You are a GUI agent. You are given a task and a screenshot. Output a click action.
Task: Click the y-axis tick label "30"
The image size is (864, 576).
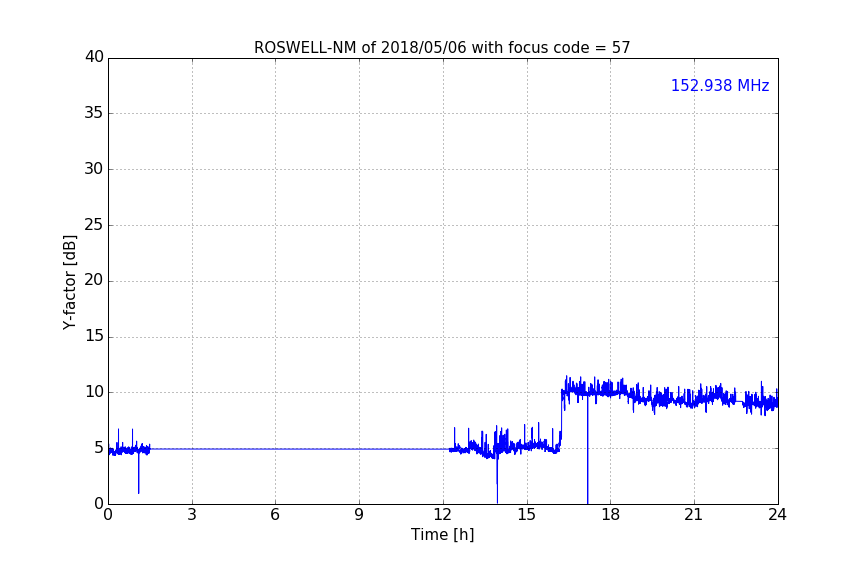94,169
